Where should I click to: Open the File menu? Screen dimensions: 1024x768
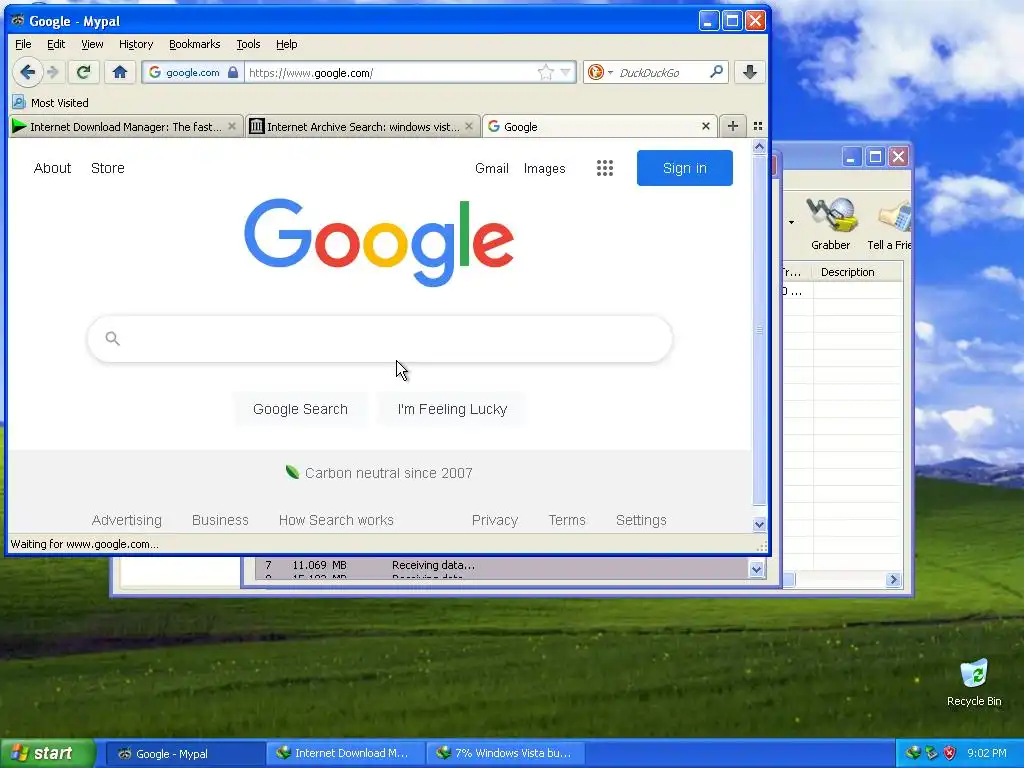point(23,44)
